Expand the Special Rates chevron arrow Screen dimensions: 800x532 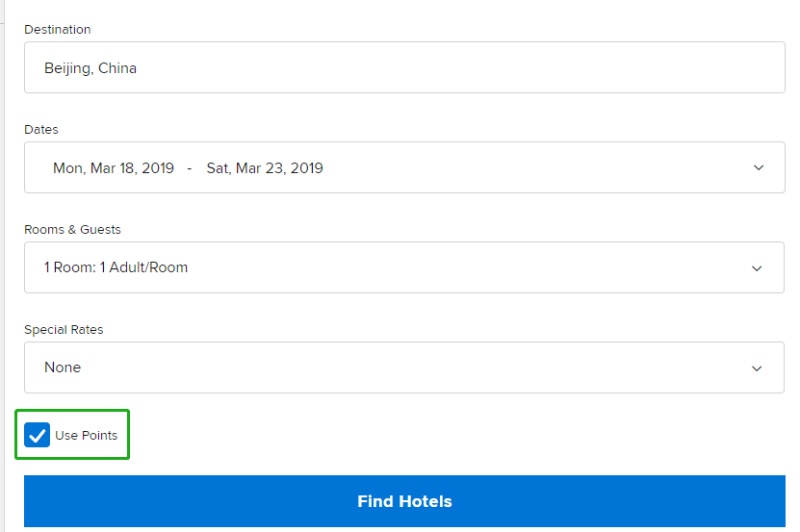(757, 368)
